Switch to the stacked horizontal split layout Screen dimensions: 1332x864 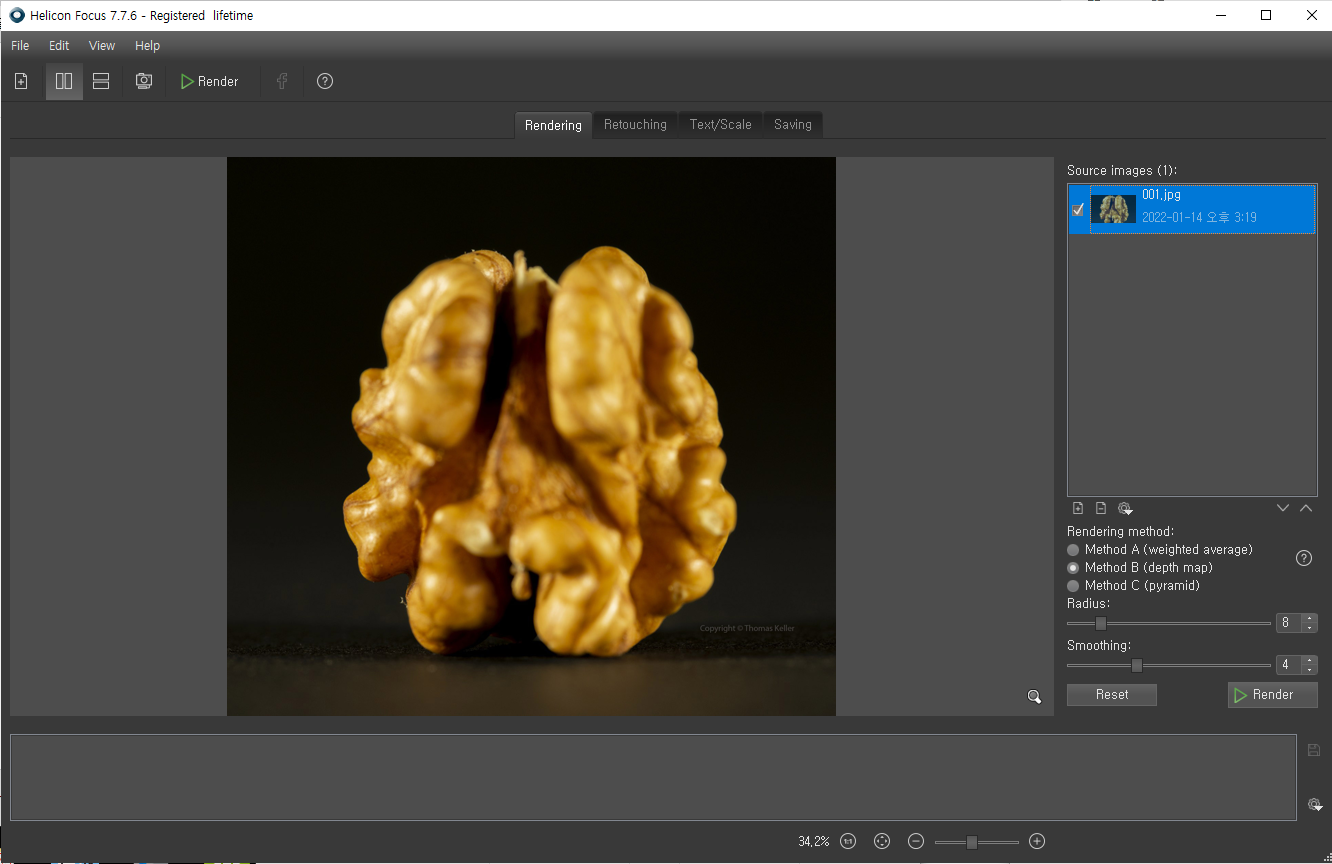click(x=101, y=81)
